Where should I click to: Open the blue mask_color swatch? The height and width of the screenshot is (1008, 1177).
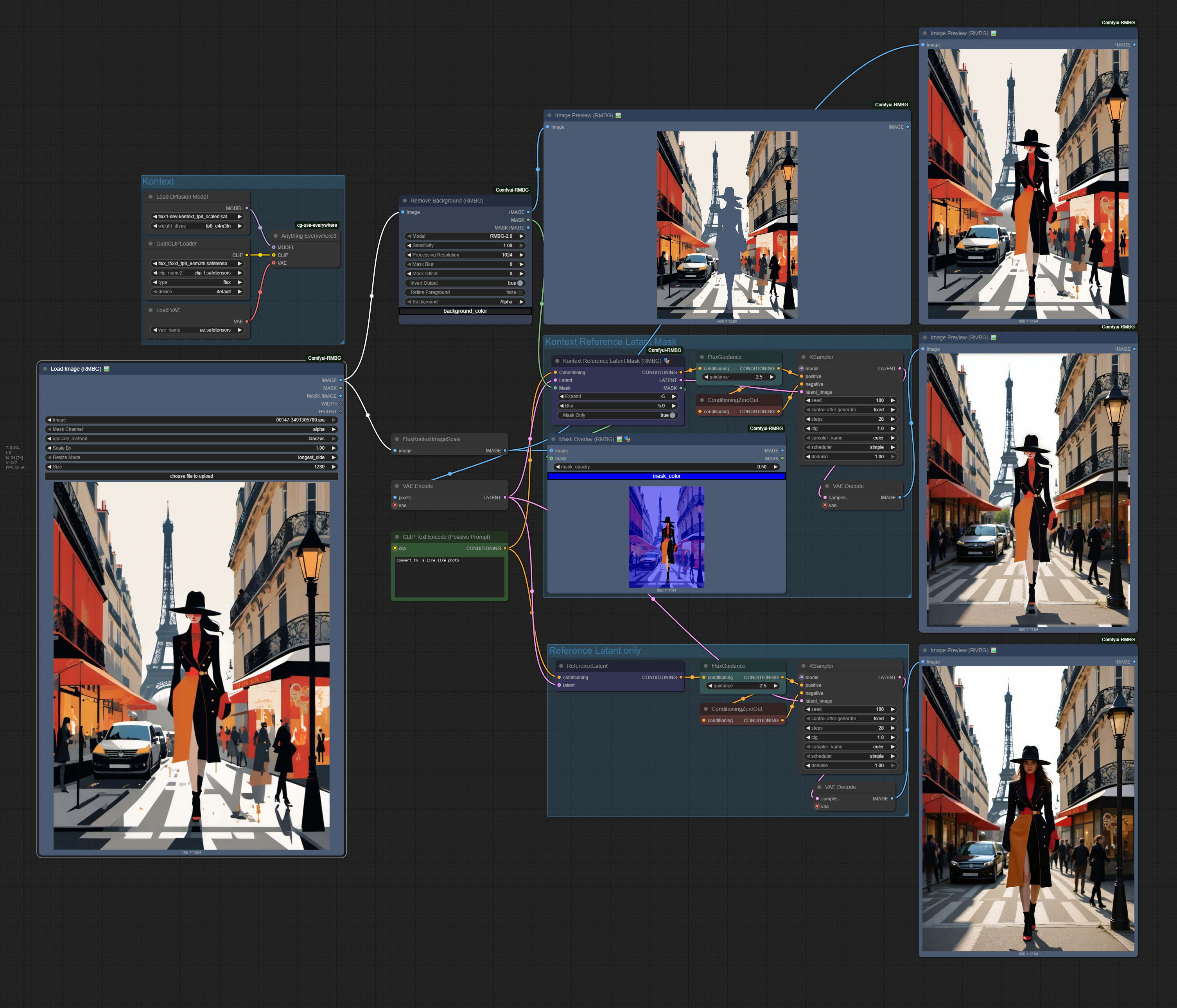(x=666, y=476)
